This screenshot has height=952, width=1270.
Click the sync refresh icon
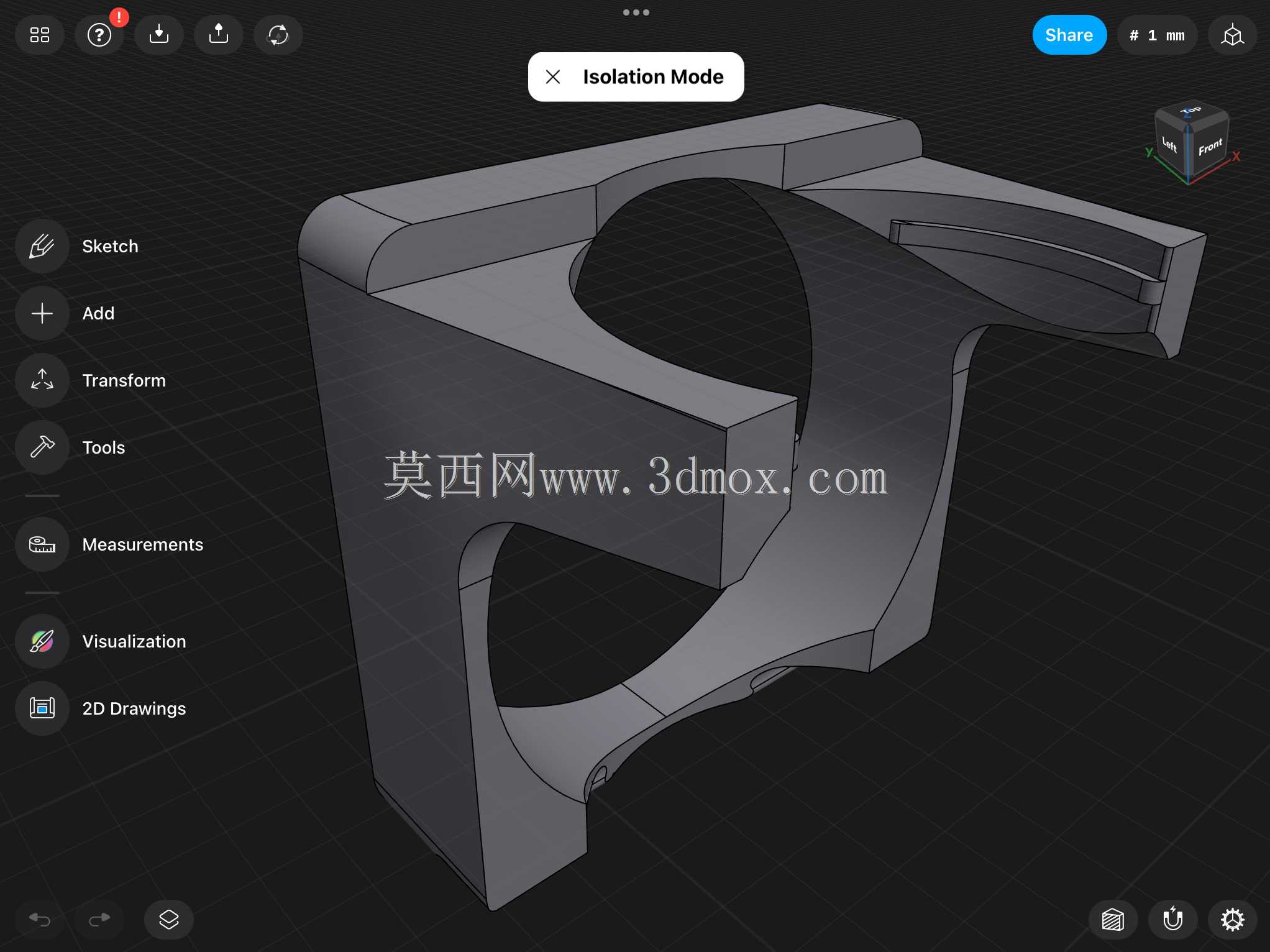278,35
